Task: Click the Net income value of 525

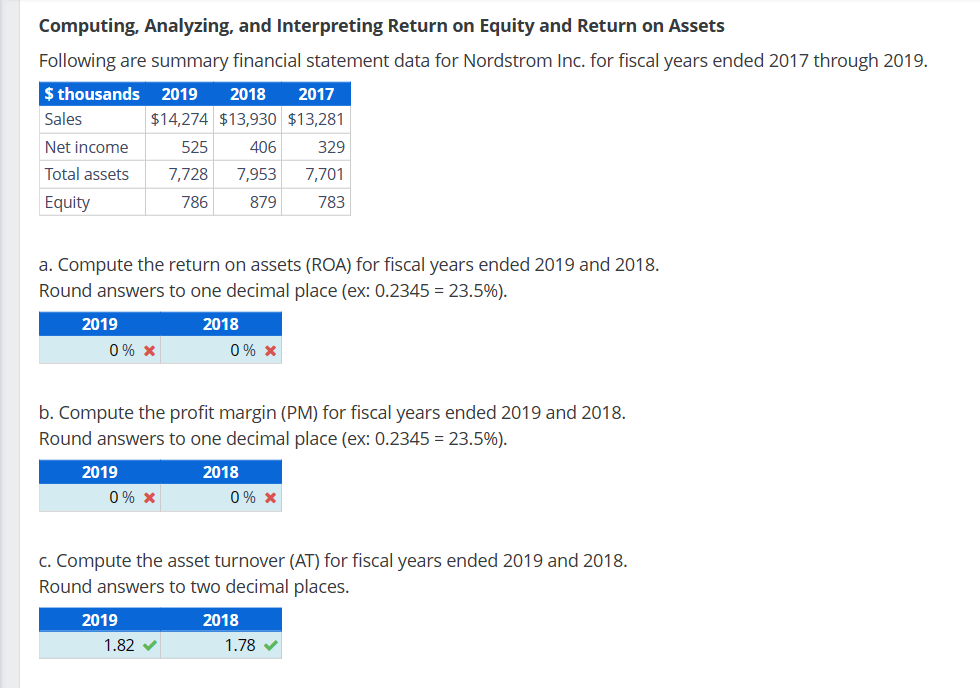Action: point(197,146)
